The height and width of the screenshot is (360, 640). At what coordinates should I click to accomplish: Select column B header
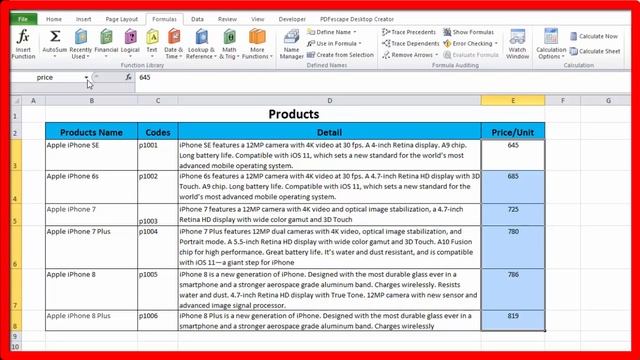coord(91,100)
